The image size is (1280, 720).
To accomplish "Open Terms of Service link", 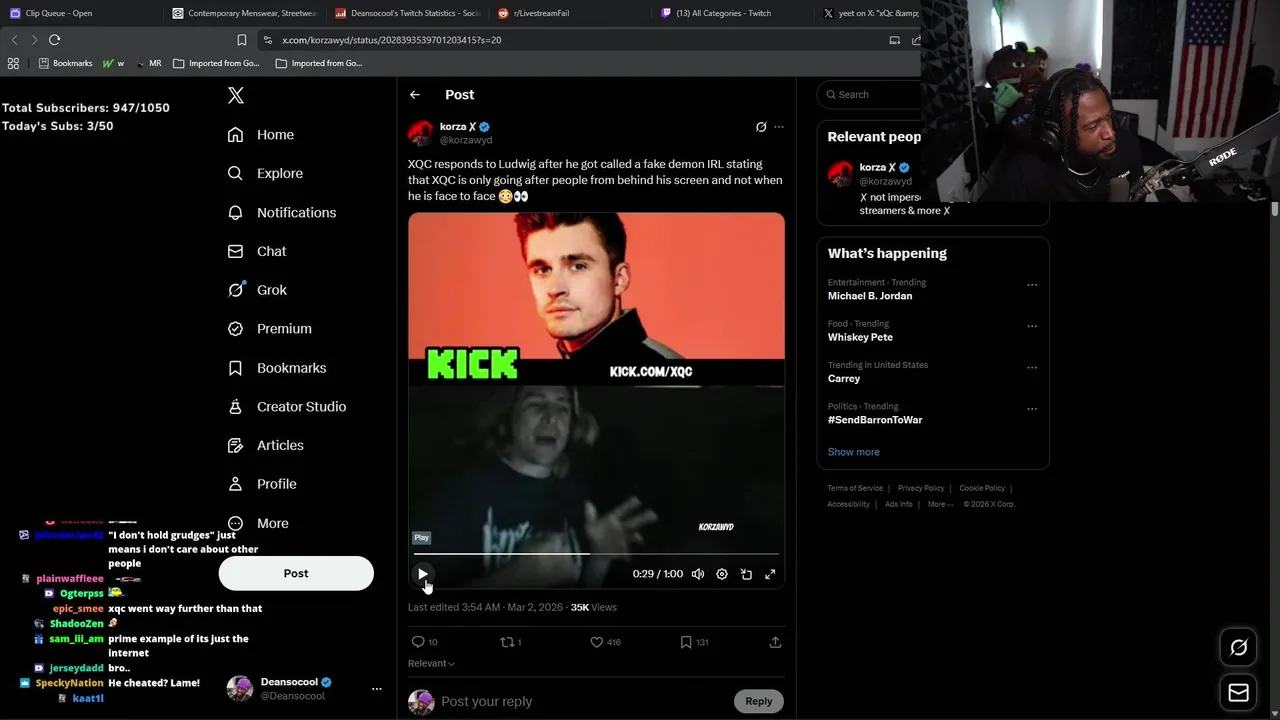I will [855, 488].
